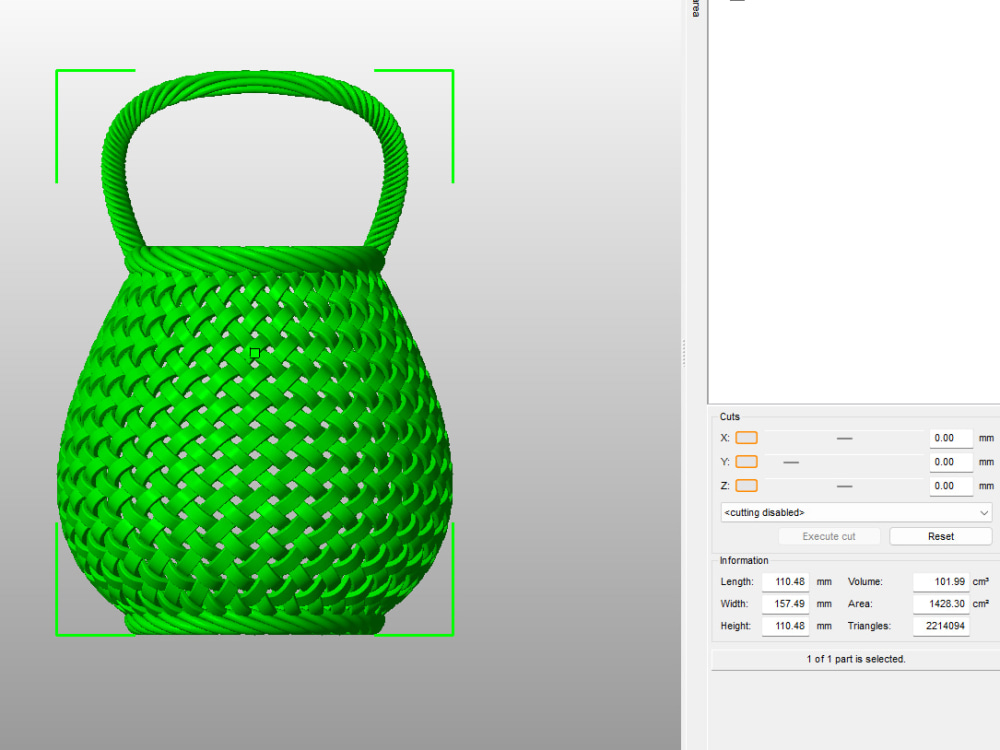
Task: Click the X cut value field
Action: (x=951, y=438)
